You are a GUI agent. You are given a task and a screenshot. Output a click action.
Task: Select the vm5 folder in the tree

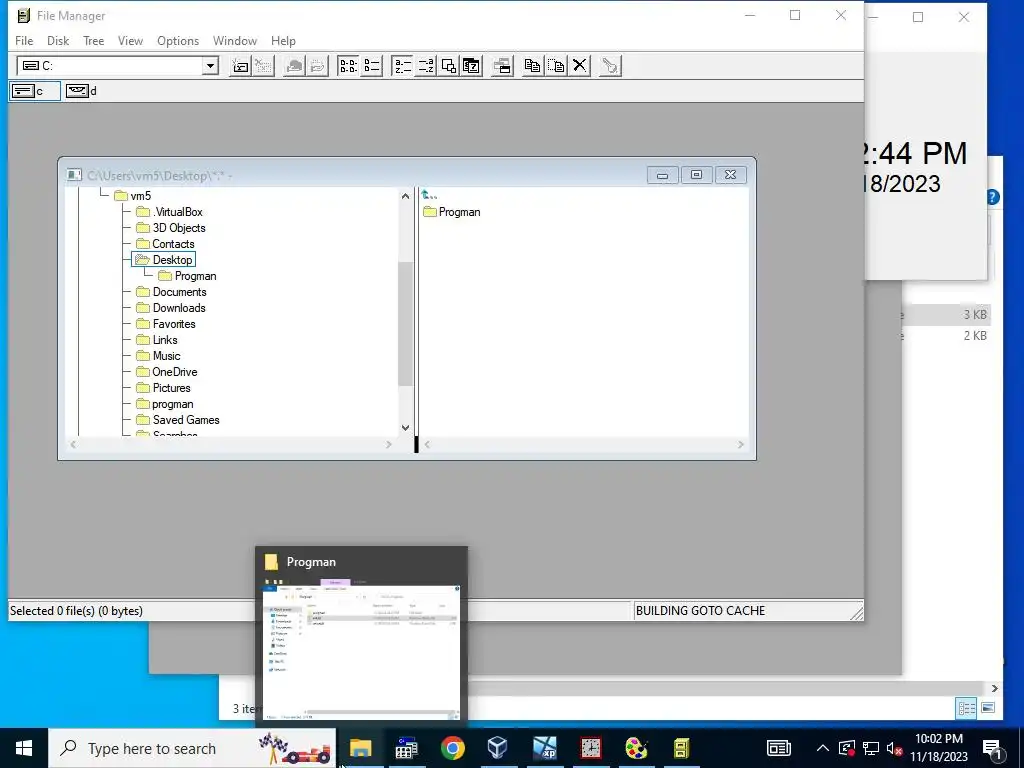click(133, 196)
